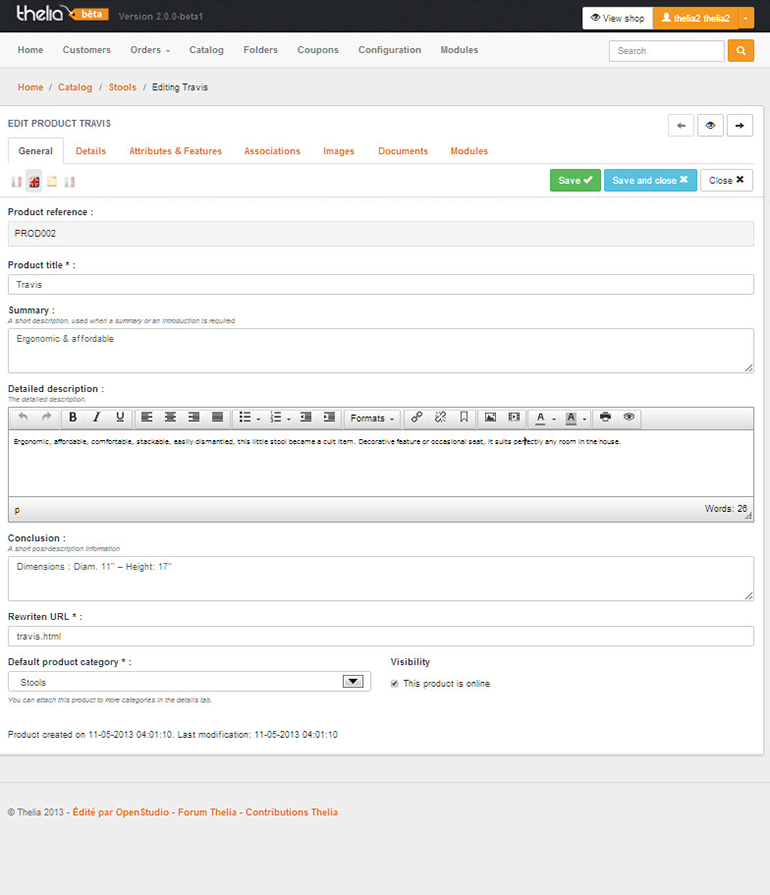Open the Formats dropdown in the editor
770x895 pixels.
[371, 418]
